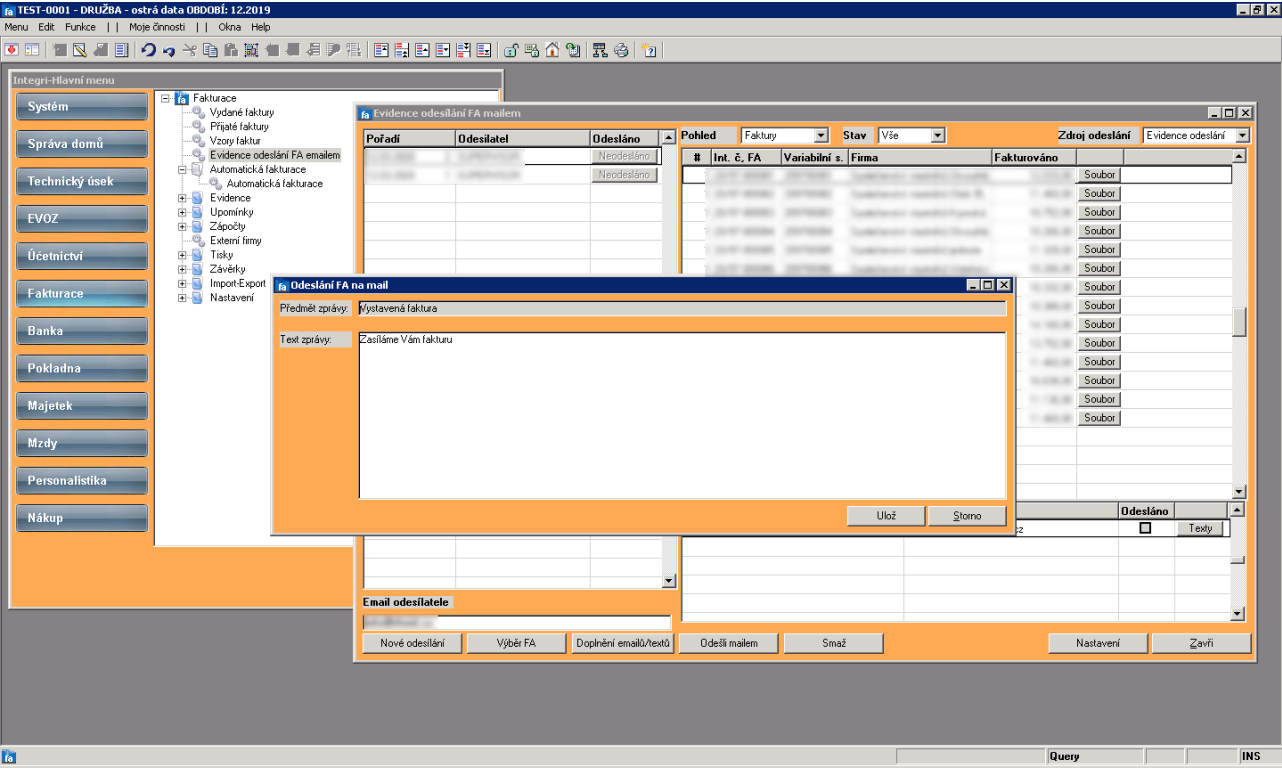Click the network diagram toolbar icon

tap(600, 50)
